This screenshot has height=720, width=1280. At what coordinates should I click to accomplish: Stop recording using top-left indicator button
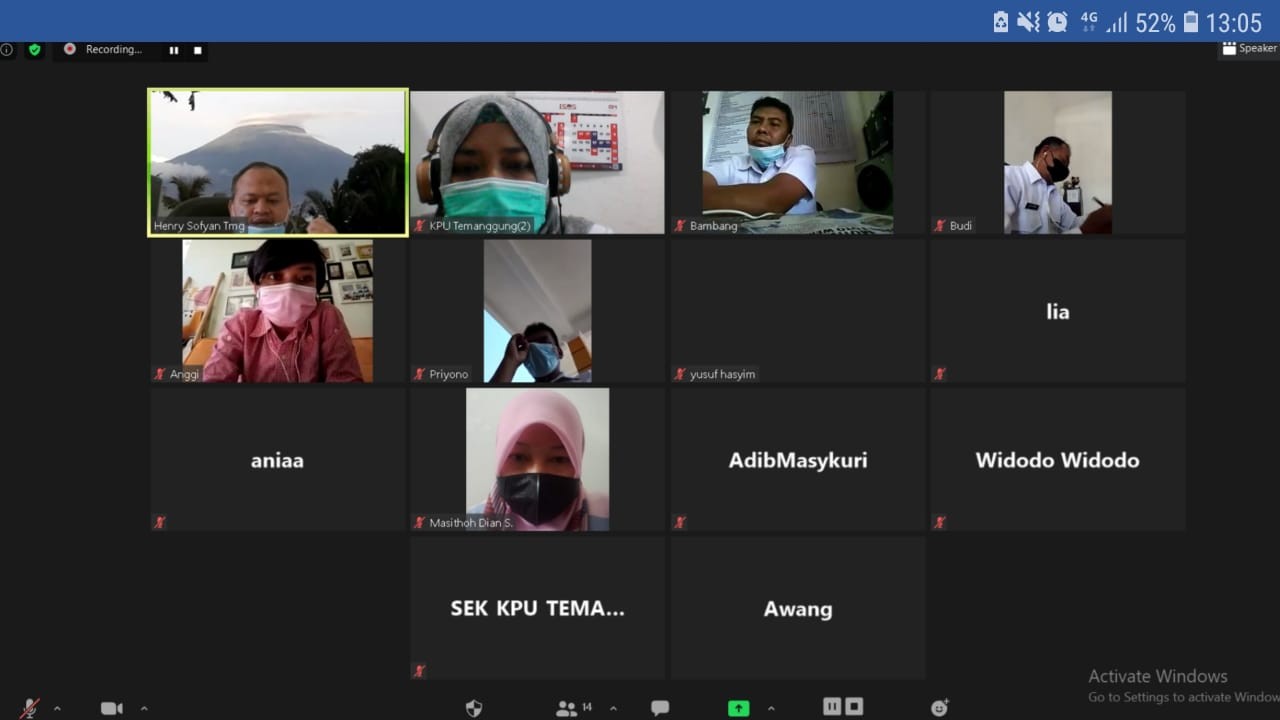click(197, 50)
